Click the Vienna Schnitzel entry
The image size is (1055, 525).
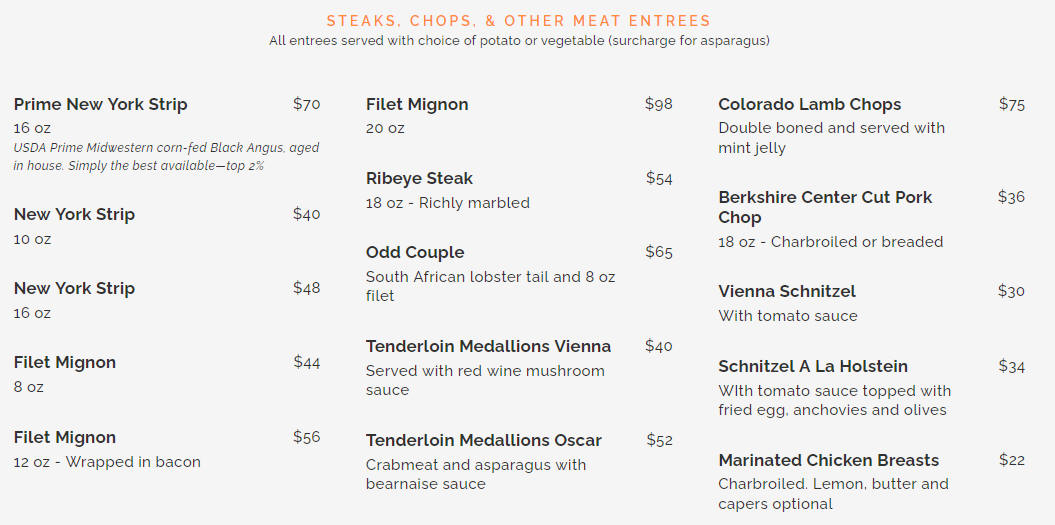coord(787,291)
